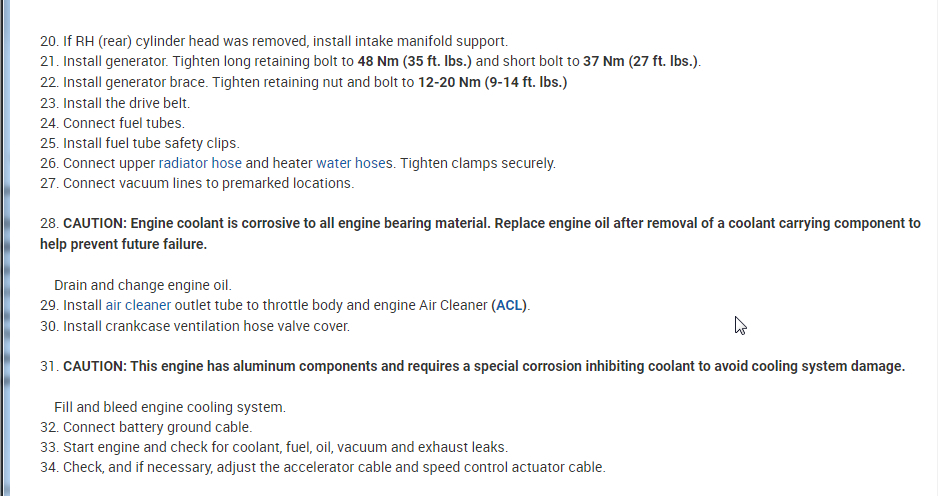Click step 27 about vacuum lines
Image resolution: width=938 pixels, height=496 pixels.
pos(208,183)
